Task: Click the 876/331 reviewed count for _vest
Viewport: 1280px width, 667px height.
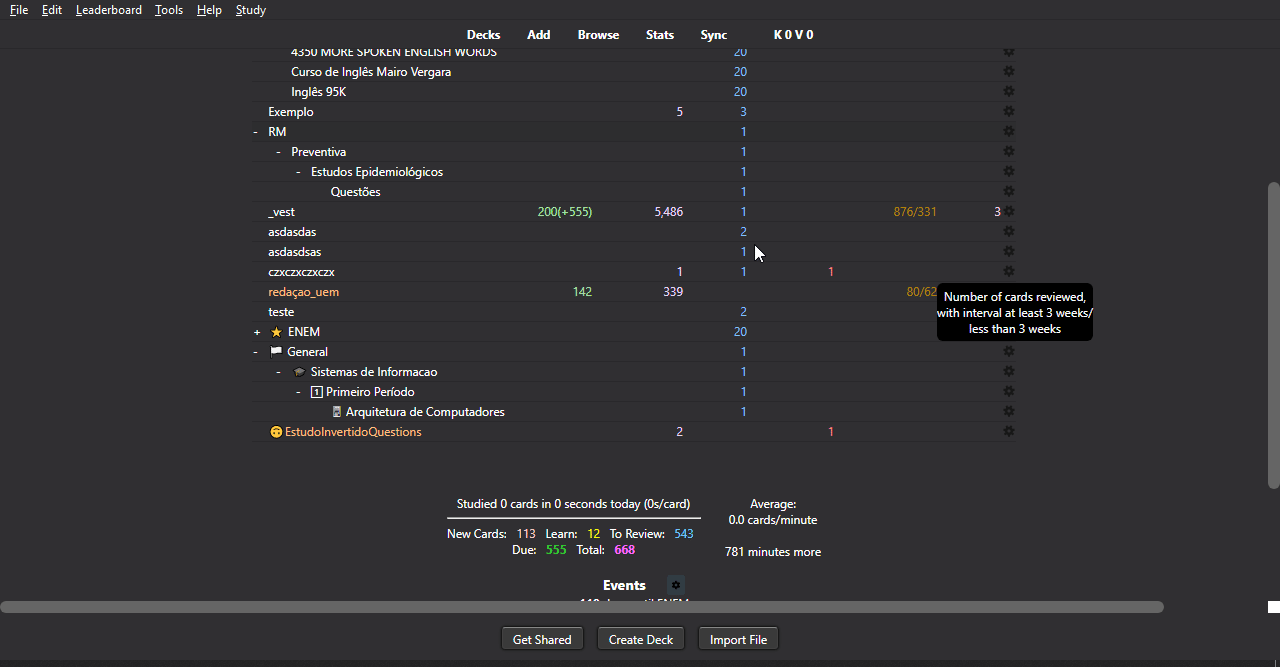Action: pyautogui.click(x=915, y=212)
